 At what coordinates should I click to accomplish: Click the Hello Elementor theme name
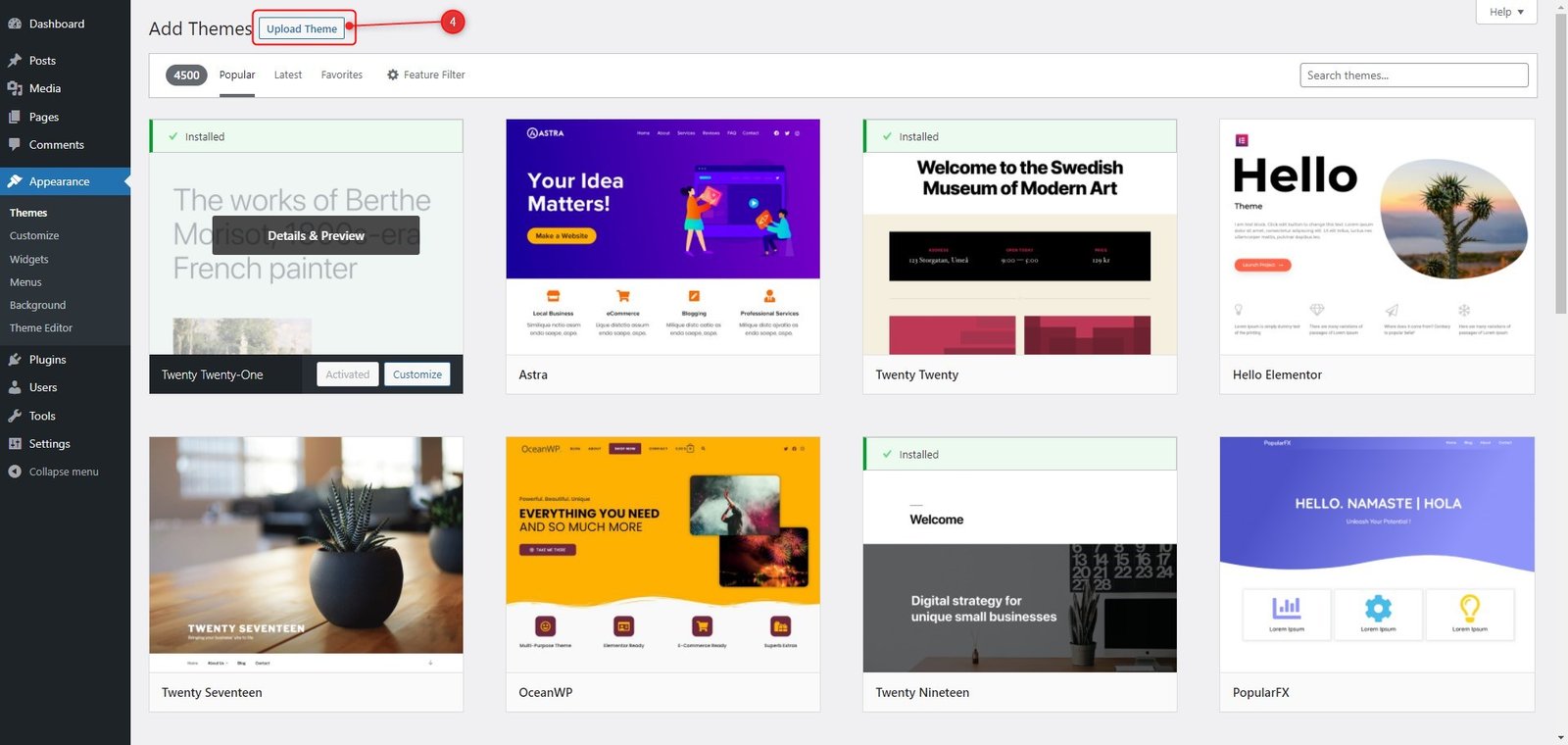1277,374
